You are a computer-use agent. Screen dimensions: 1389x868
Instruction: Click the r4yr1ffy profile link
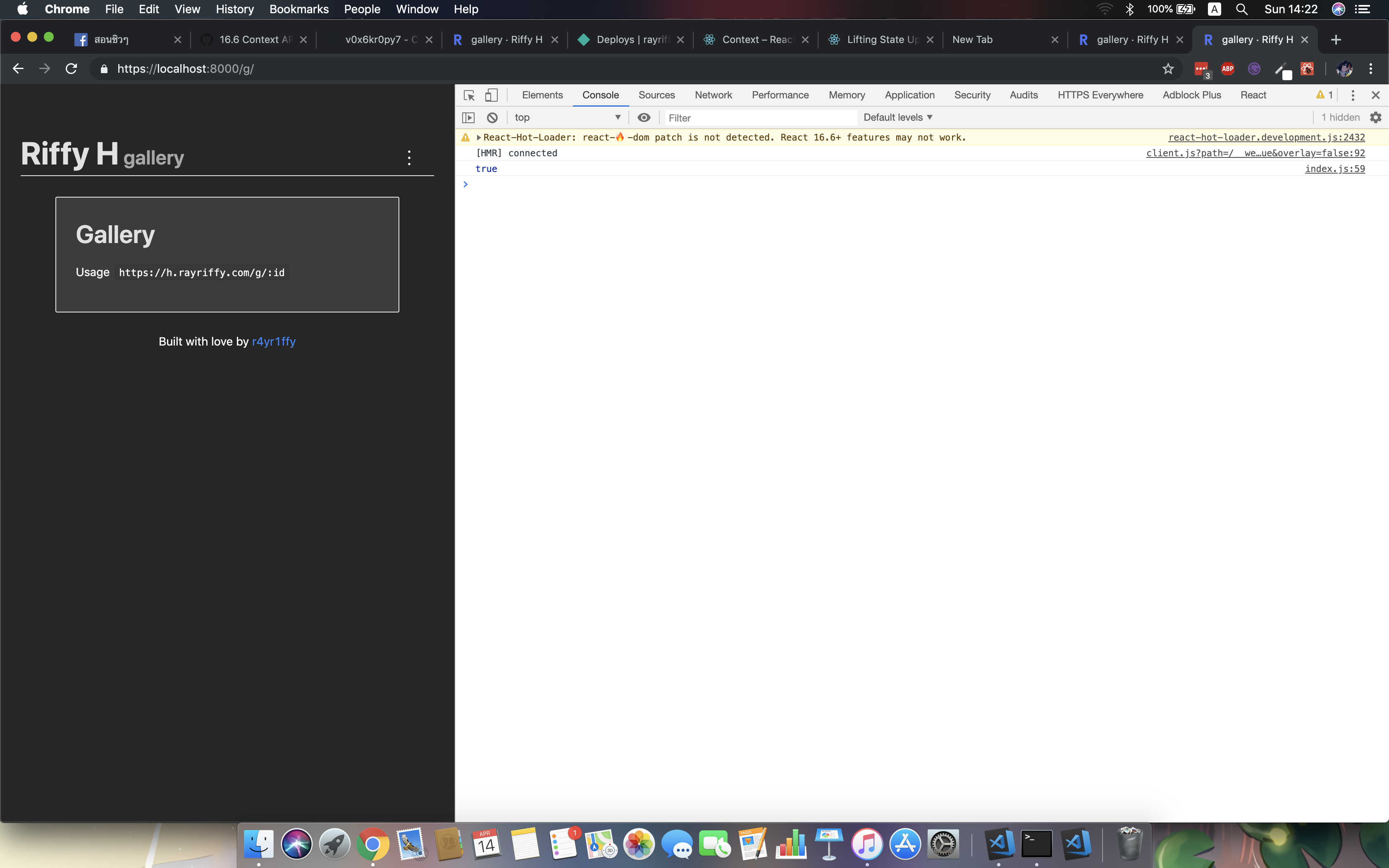pos(275,341)
